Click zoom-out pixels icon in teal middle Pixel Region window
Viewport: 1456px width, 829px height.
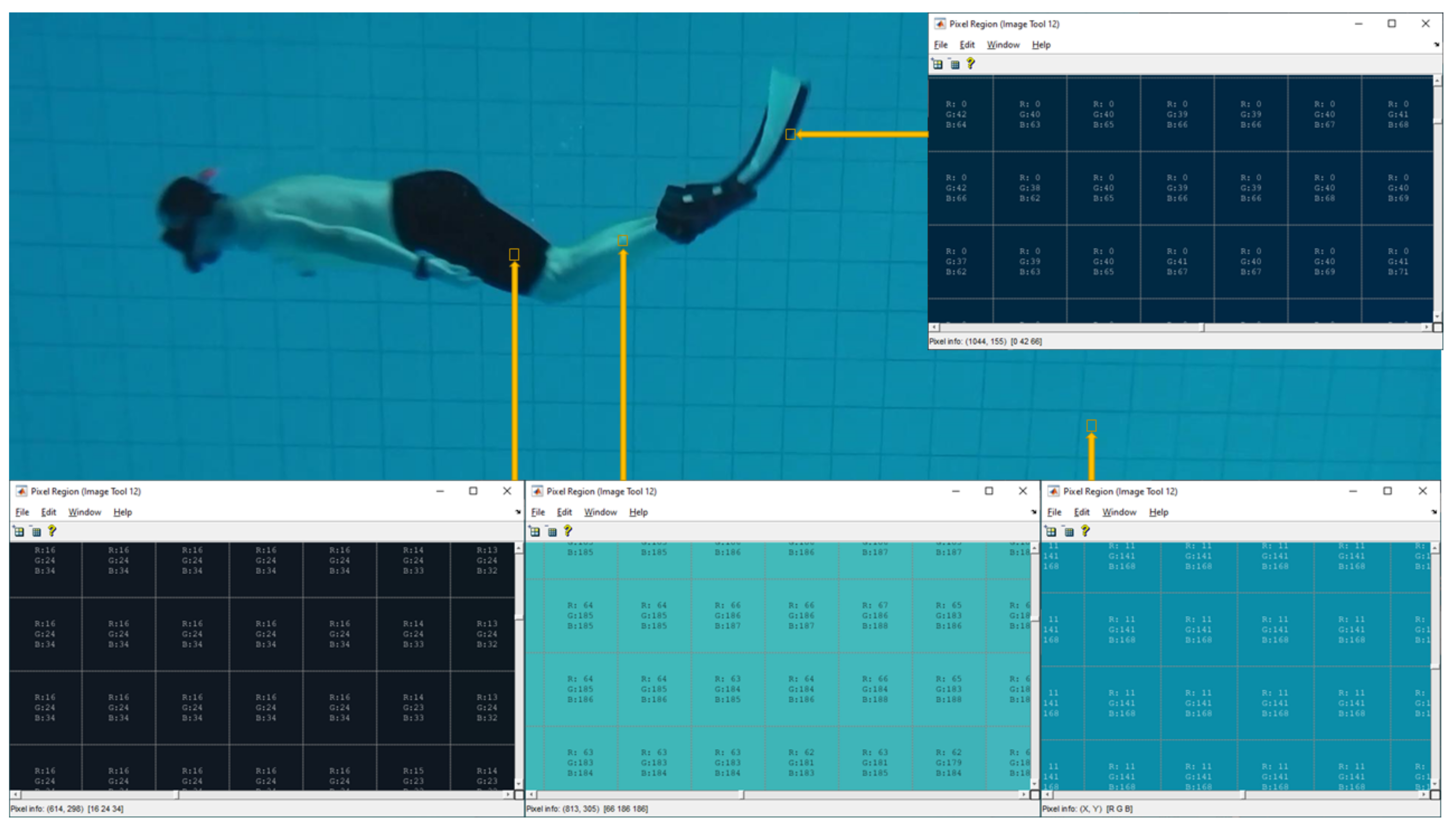(x=552, y=532)
